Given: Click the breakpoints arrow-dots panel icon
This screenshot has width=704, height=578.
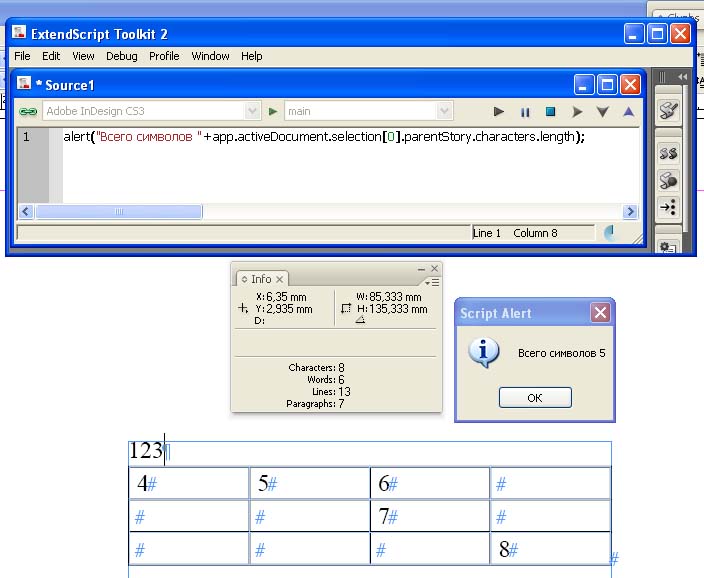Looking at the screenshot, I should click(x=668, y=207).
